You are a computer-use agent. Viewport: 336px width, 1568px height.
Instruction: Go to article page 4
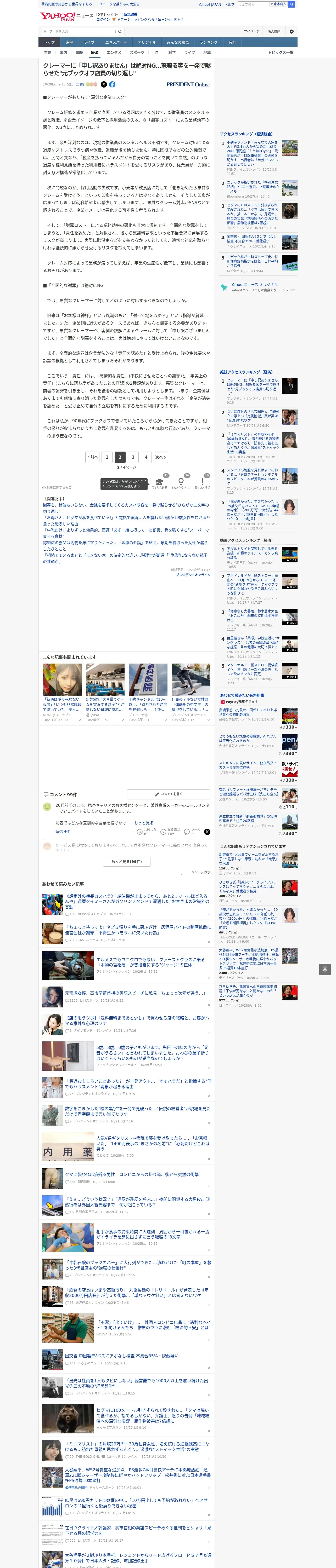pyautogui.click(x=146, y=457)
